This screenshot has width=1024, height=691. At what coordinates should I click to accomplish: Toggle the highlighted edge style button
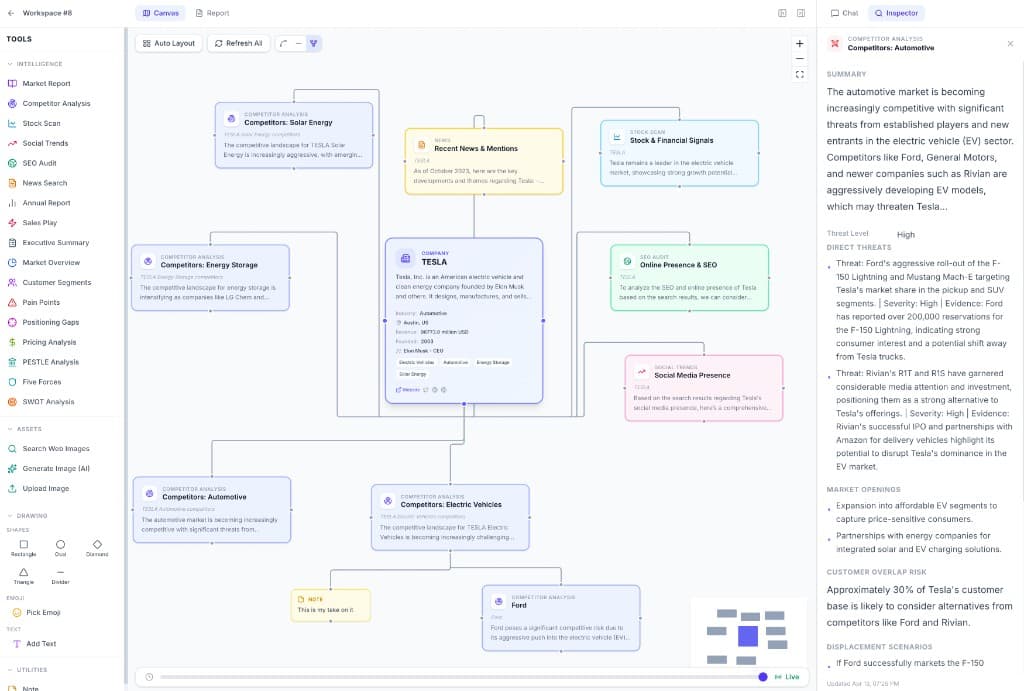[x=313, y=44]
